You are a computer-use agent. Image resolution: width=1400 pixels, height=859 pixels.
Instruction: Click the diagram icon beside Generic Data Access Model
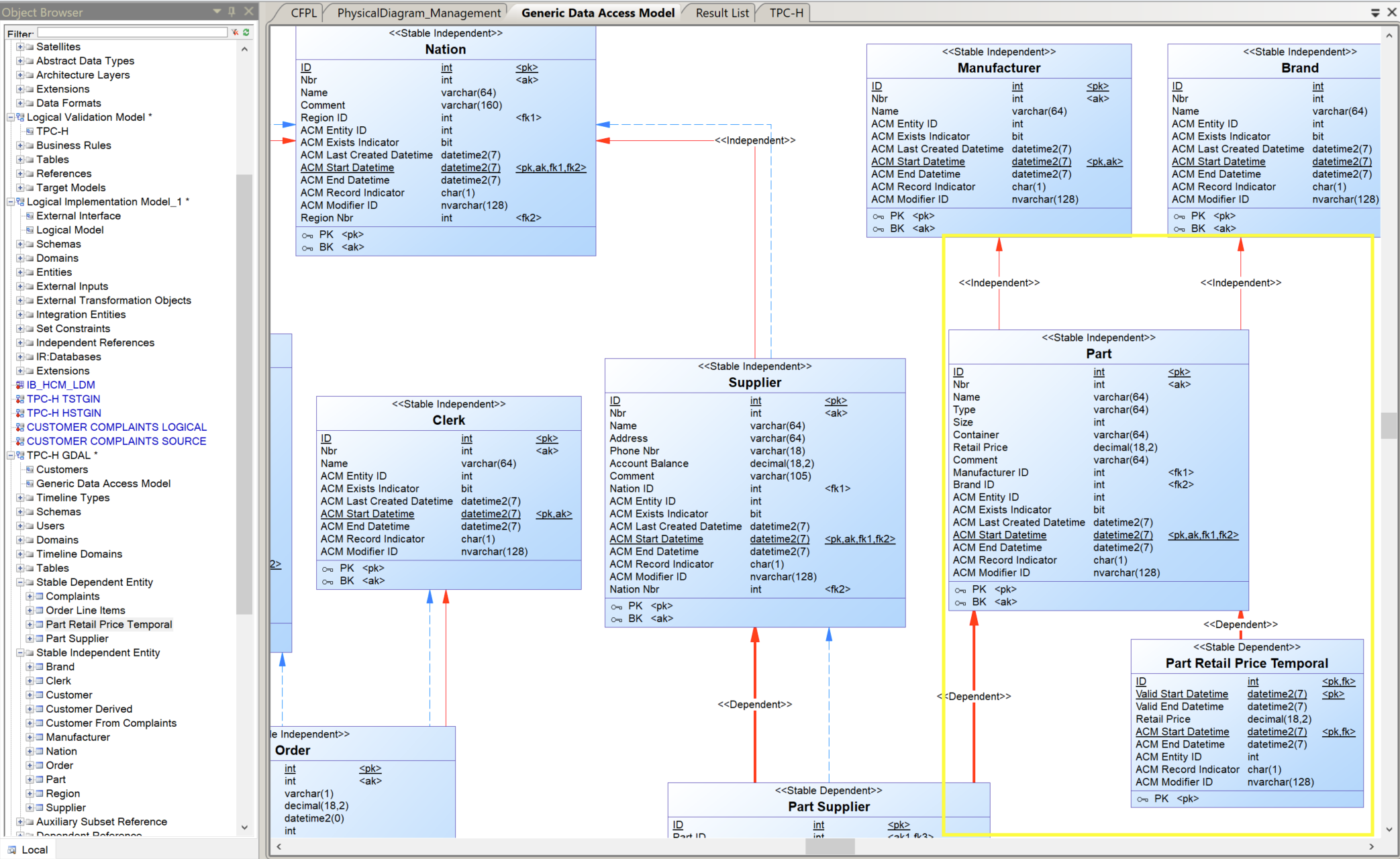tap(30, 484)
